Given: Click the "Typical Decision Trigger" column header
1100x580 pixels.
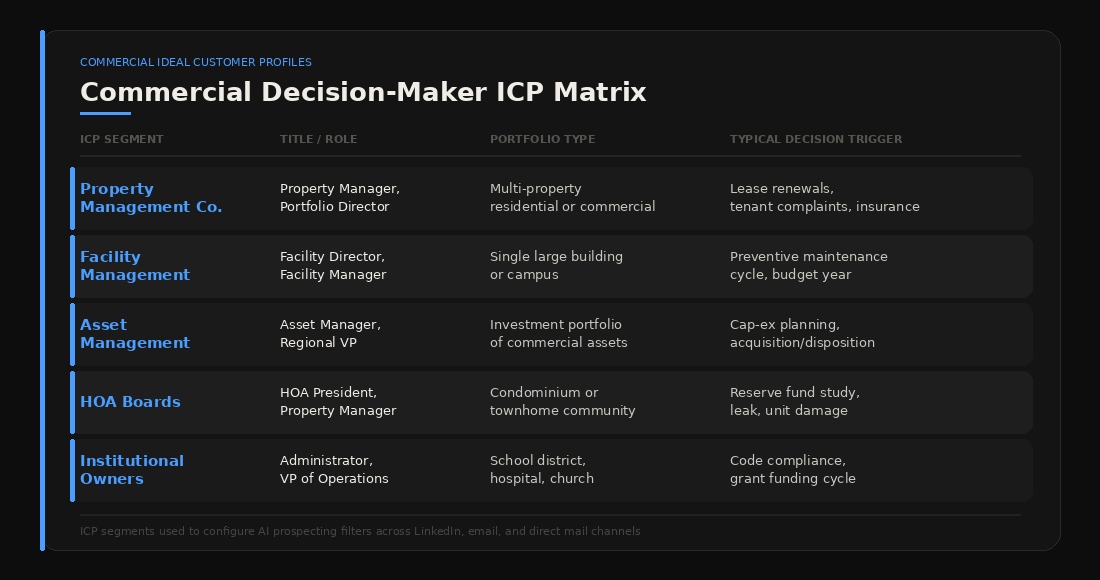Looking at the screenshot, I should [815, 140].
